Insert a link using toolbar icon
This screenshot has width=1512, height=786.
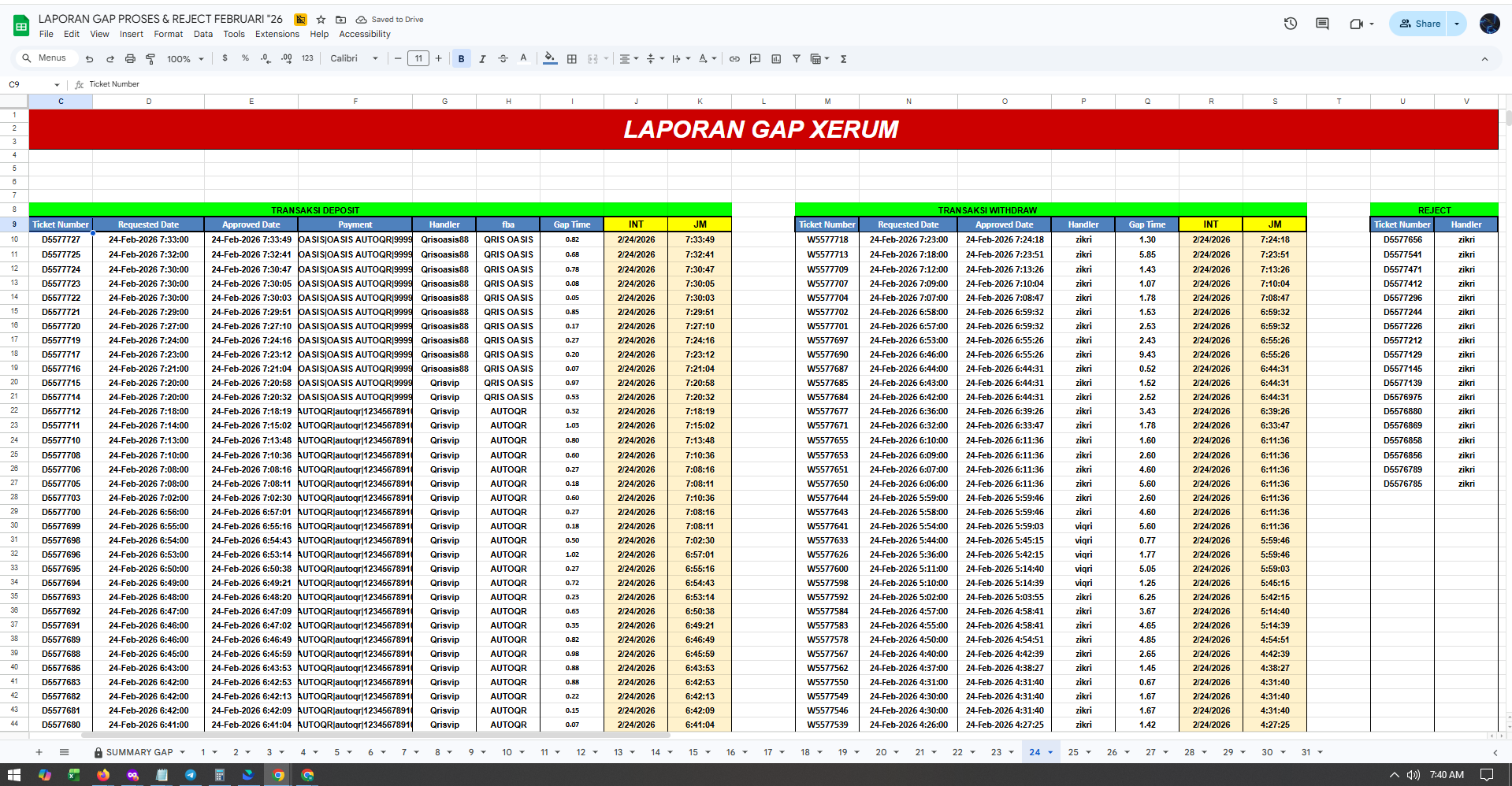(x=734, y=59)
